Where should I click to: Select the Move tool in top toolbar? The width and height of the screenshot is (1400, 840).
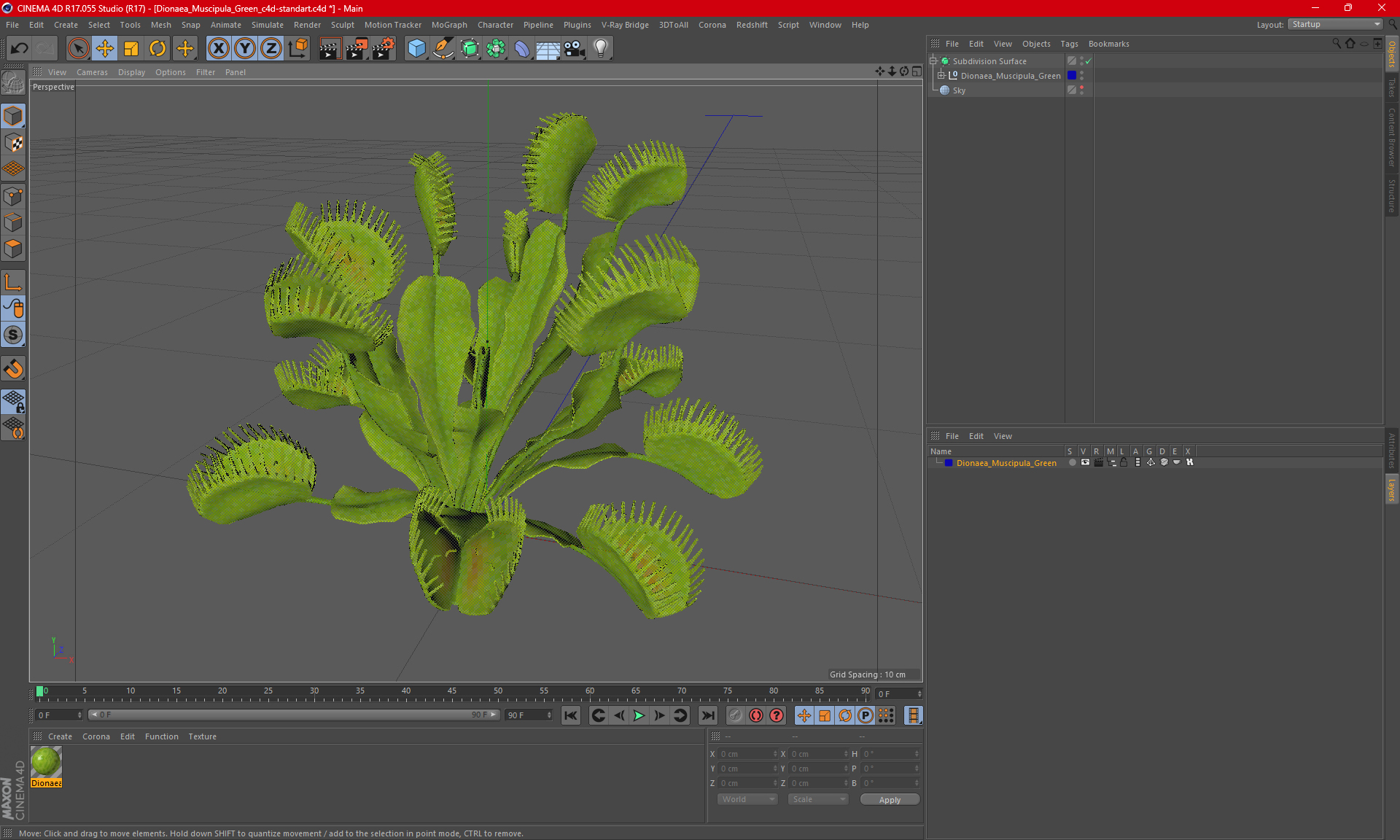pyautogui.click(x=105, y=48)
